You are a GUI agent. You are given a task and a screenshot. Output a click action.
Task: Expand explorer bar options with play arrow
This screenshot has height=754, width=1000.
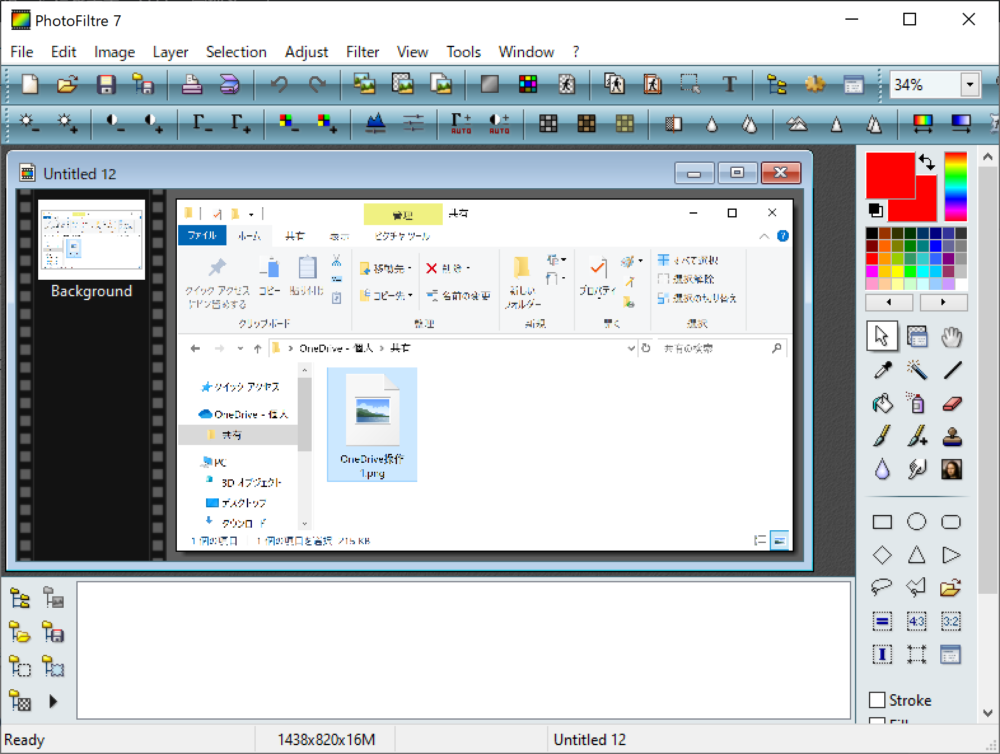coord(53,702)
